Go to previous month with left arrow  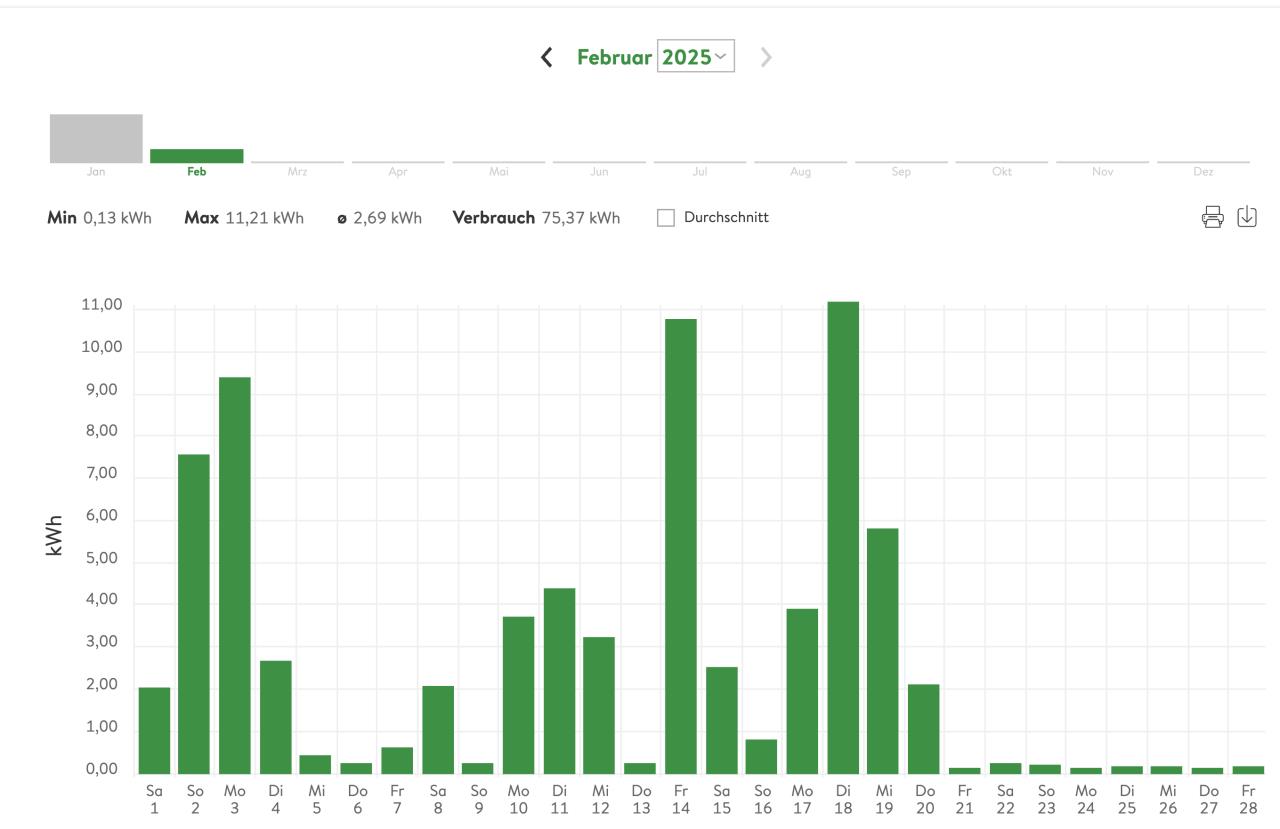tap(546, 57)
